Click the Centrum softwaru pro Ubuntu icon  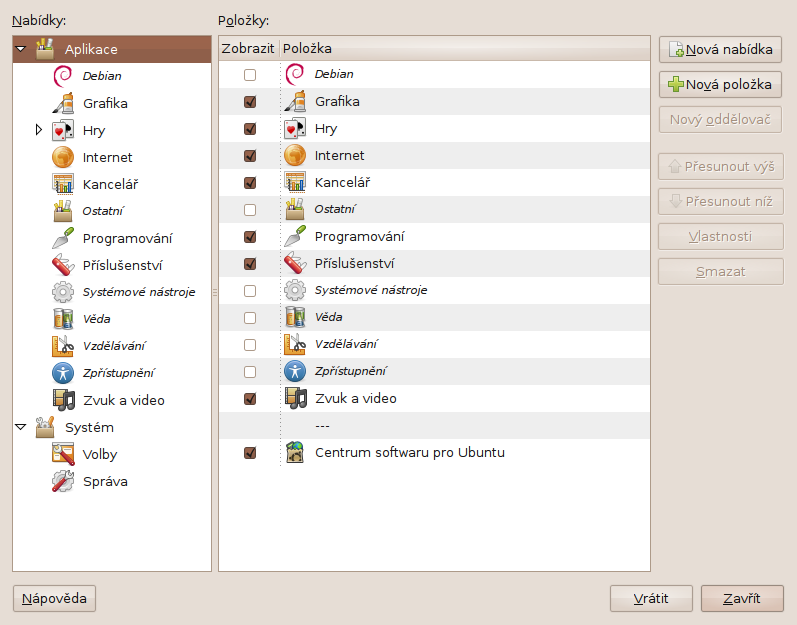coord(294,452)
